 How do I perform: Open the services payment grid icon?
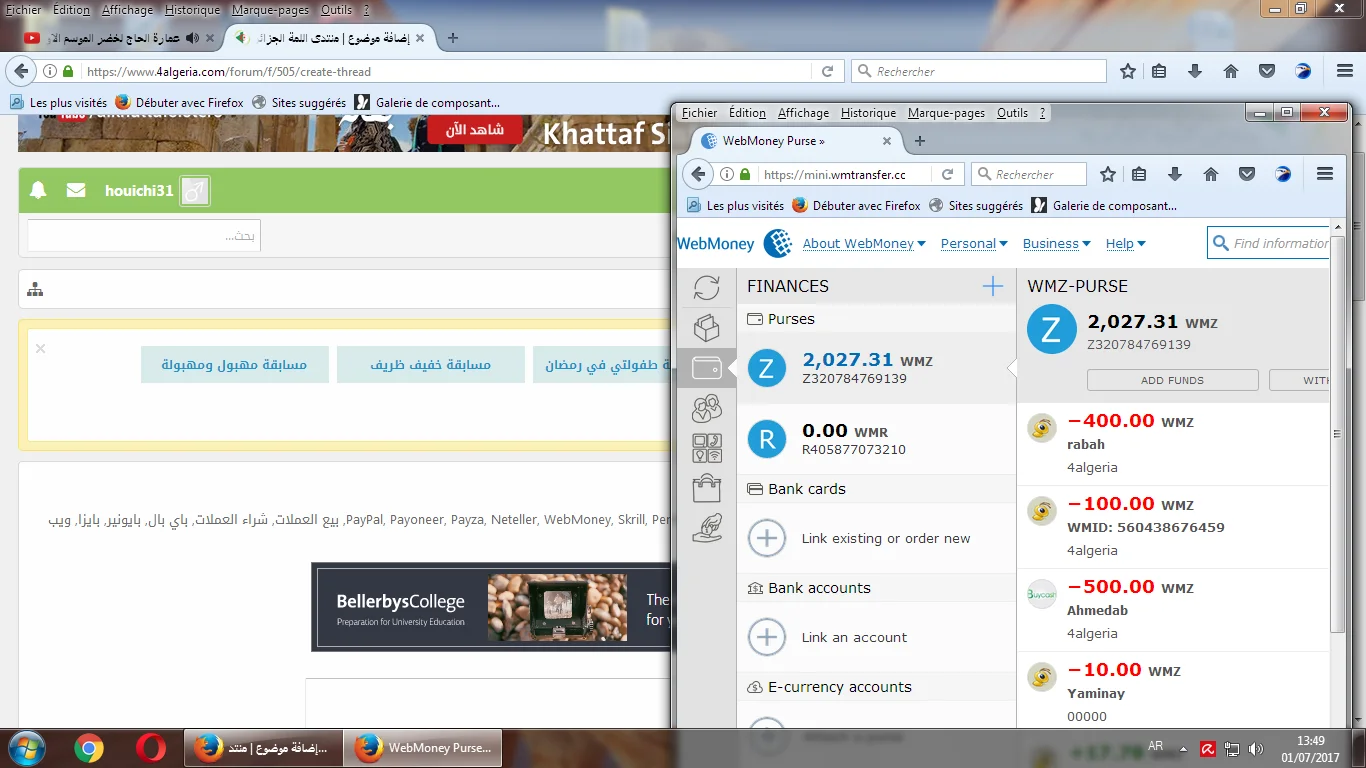(x=706, y=448)
